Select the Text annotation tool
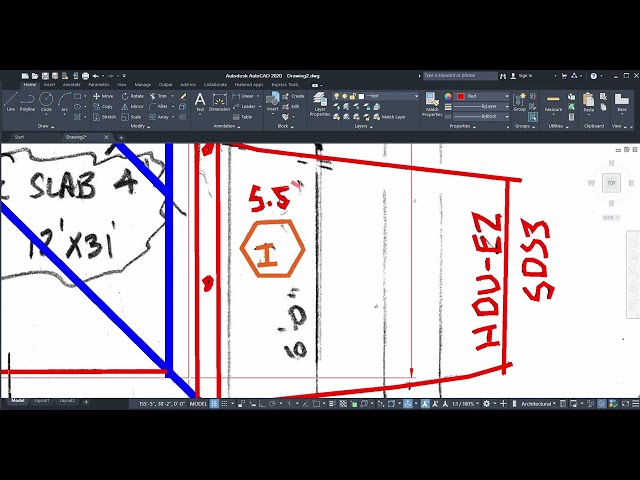Image resolution: width=640 pixels, height=480 pixels. pos(200,102)
